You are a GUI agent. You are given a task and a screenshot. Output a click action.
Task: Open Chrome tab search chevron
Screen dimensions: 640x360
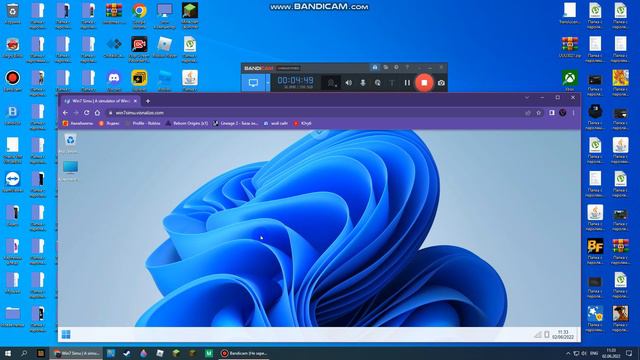tap(527, 98)
